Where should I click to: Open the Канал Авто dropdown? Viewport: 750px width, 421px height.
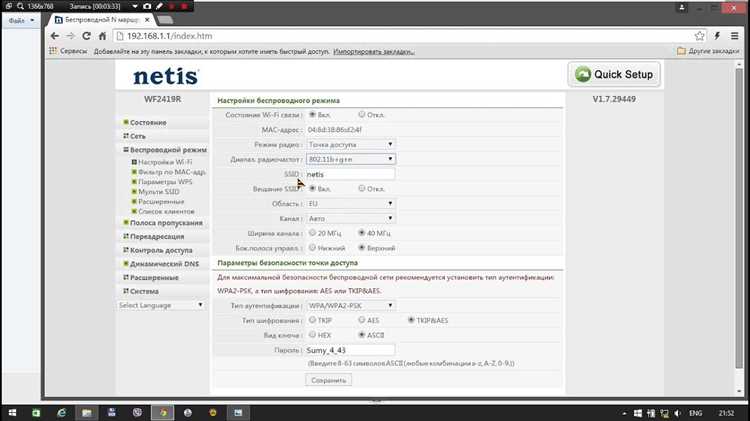tap(351, 218)
